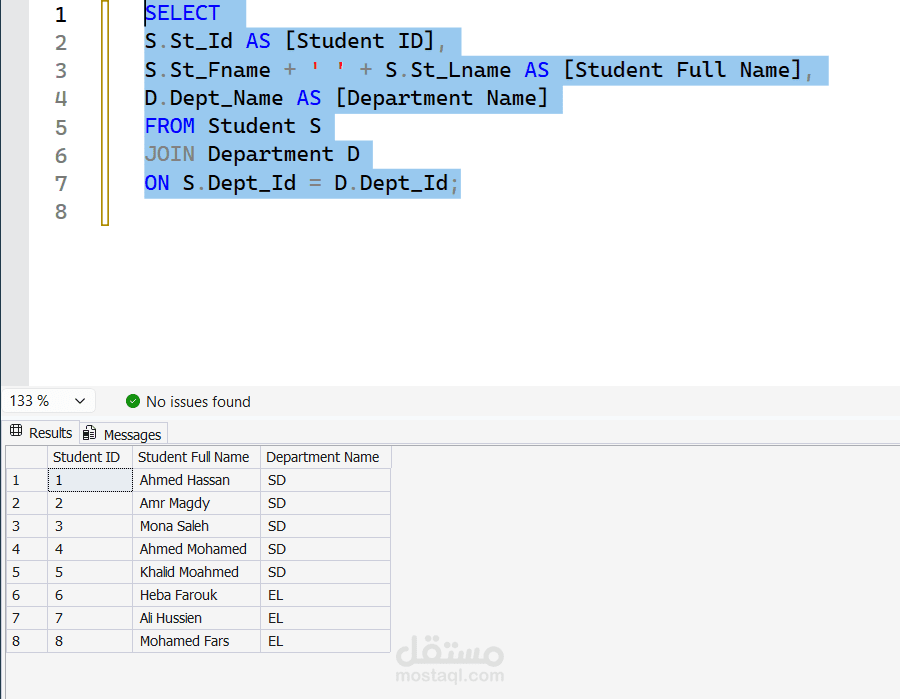Select the Ali Hussien cell
Viewport: 900px width, 699px height.
point(196,618)
